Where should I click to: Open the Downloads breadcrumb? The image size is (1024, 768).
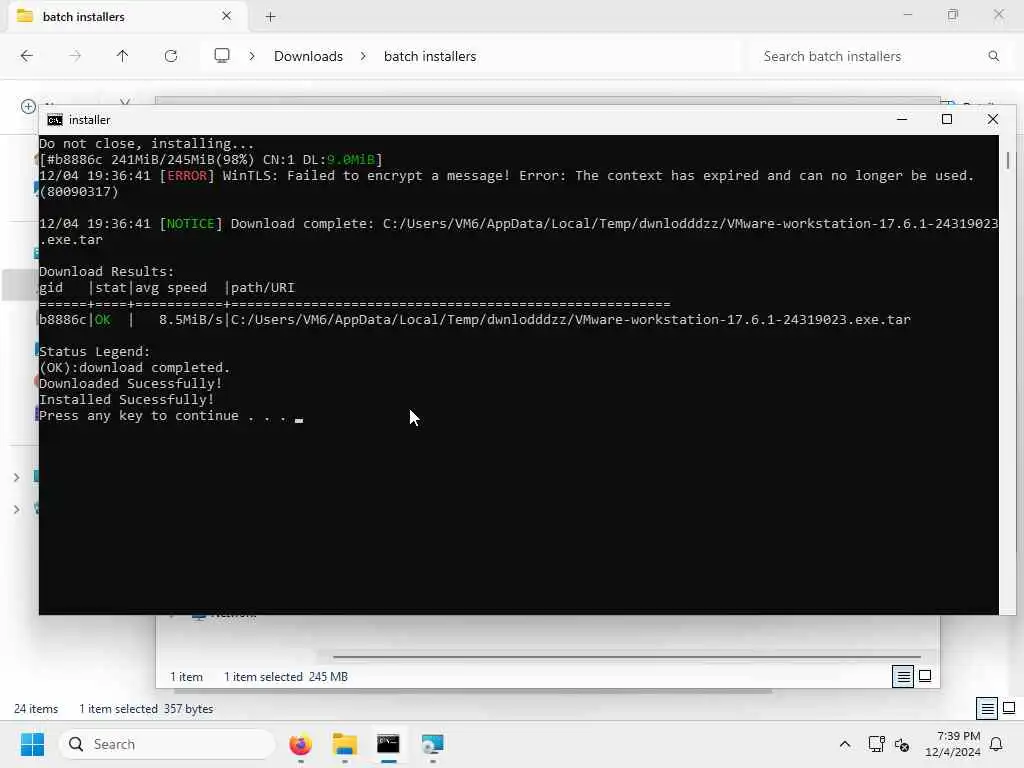308,56
